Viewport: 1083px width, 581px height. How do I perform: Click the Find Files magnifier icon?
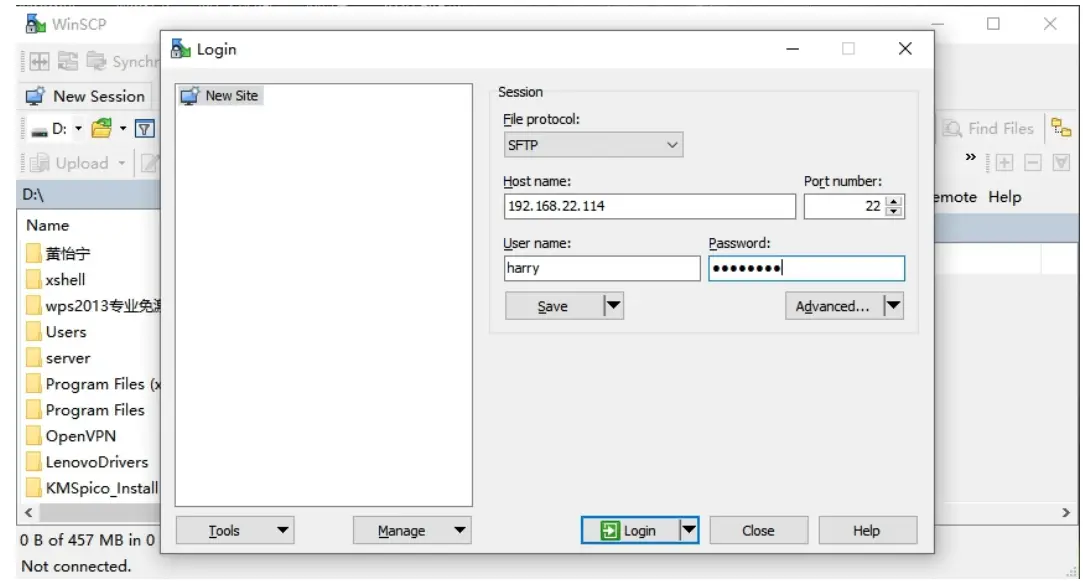952,128
